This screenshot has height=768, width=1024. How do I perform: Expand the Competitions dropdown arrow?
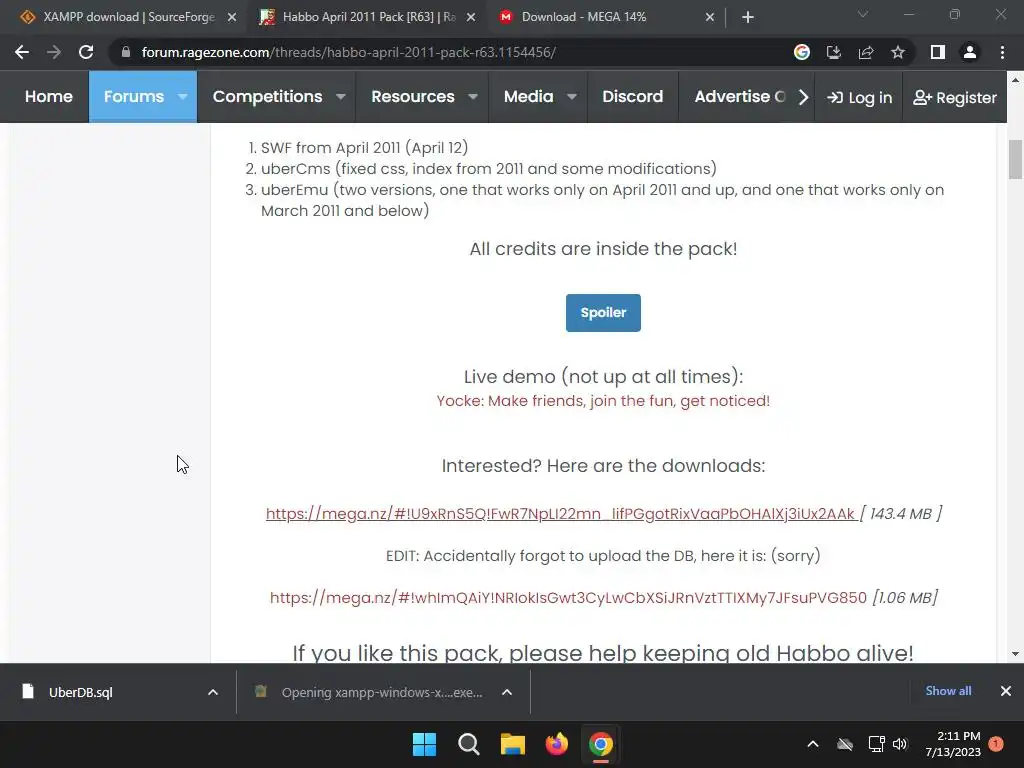point(341,97)
